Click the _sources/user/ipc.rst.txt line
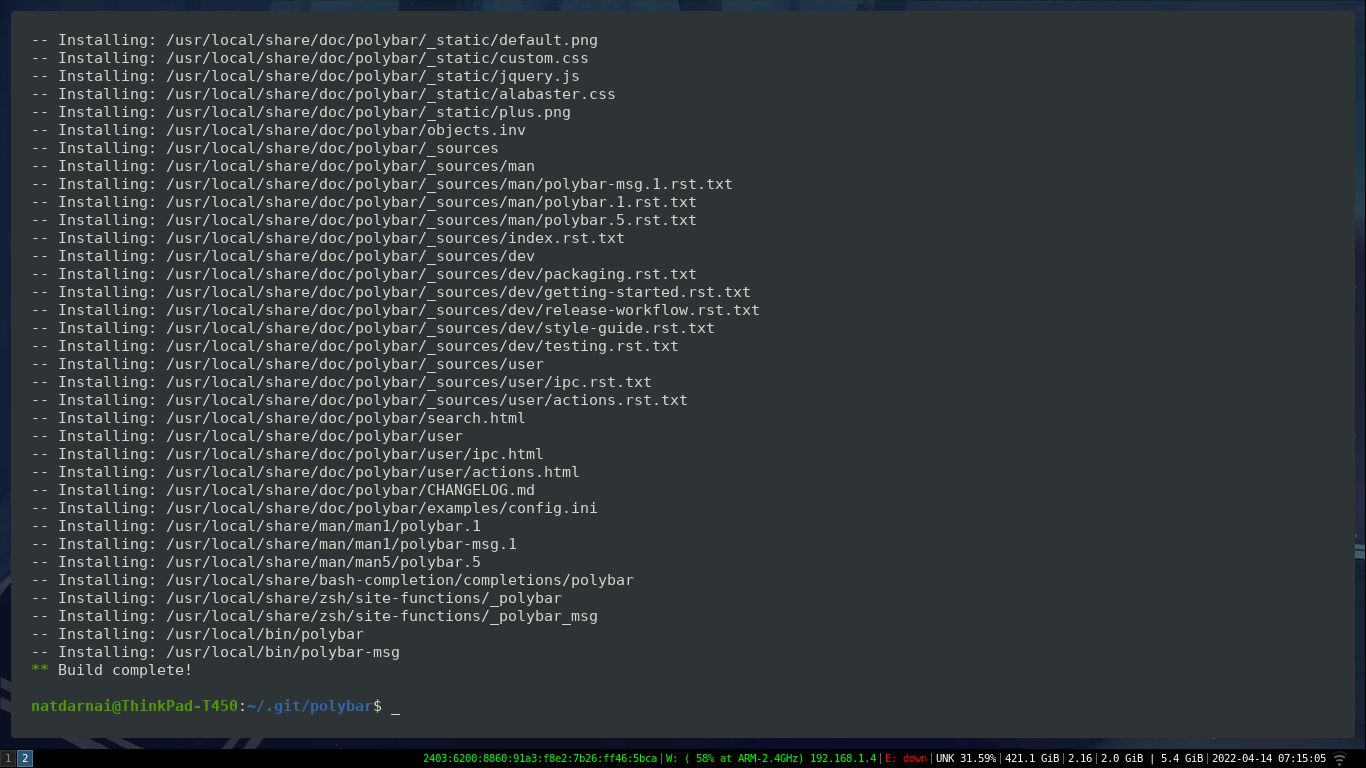This screenshot has width=1366, height=768. coord(341,382)
